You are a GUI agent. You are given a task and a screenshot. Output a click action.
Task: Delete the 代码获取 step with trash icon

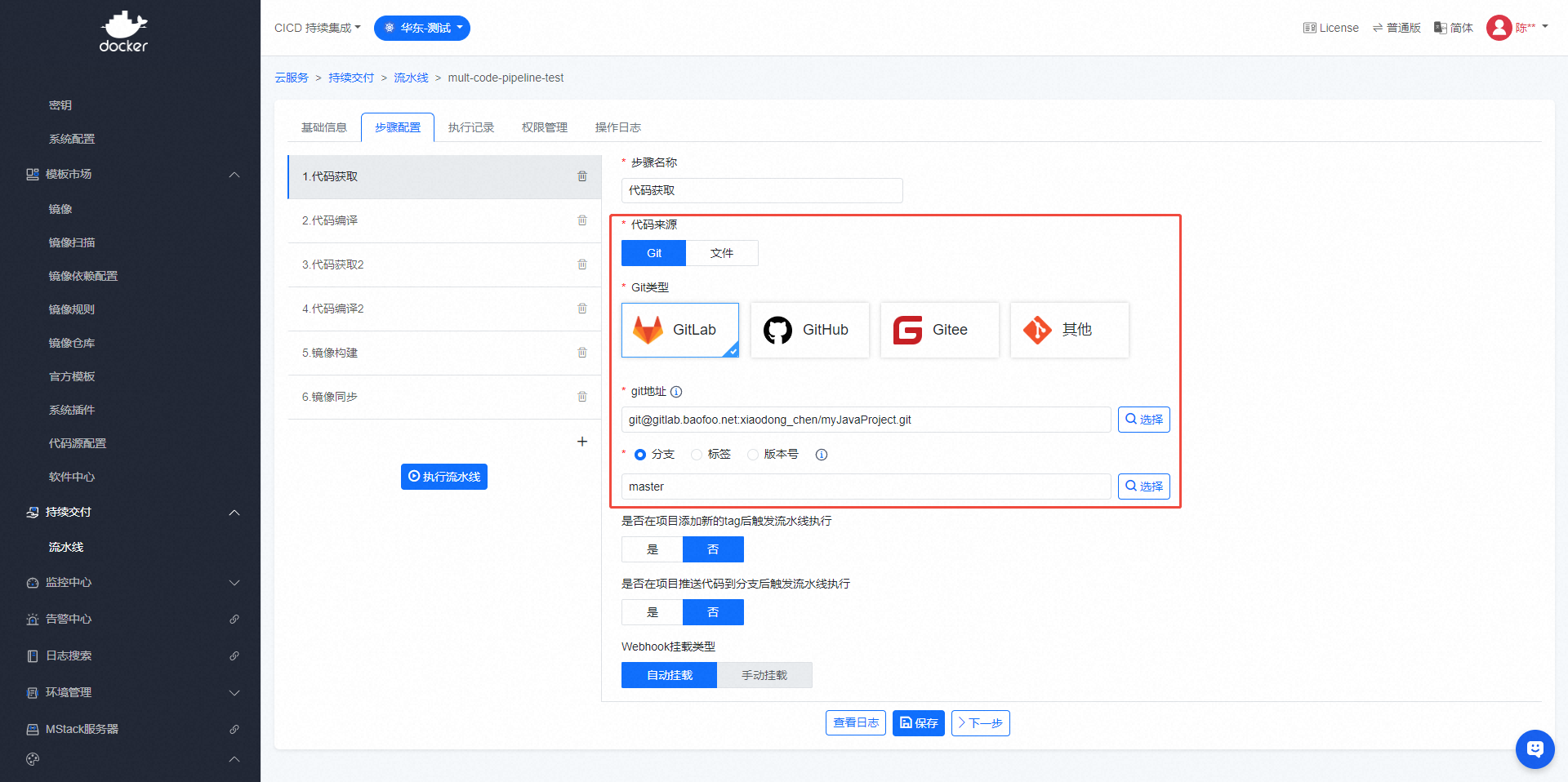[582, 176]
